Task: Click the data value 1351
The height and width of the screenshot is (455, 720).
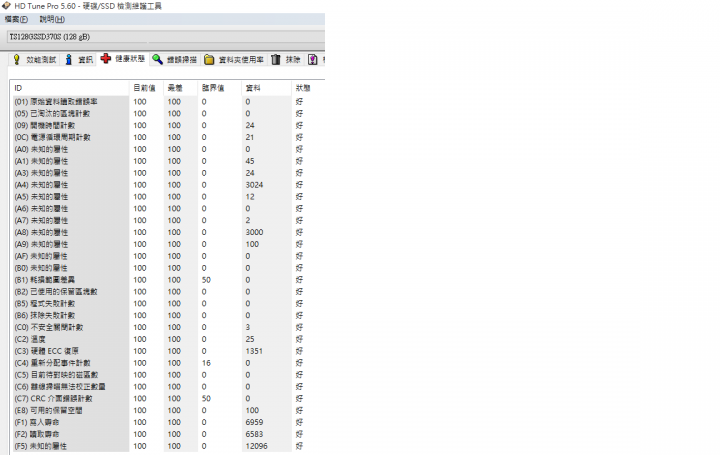Action: click(x=254, y=351)
